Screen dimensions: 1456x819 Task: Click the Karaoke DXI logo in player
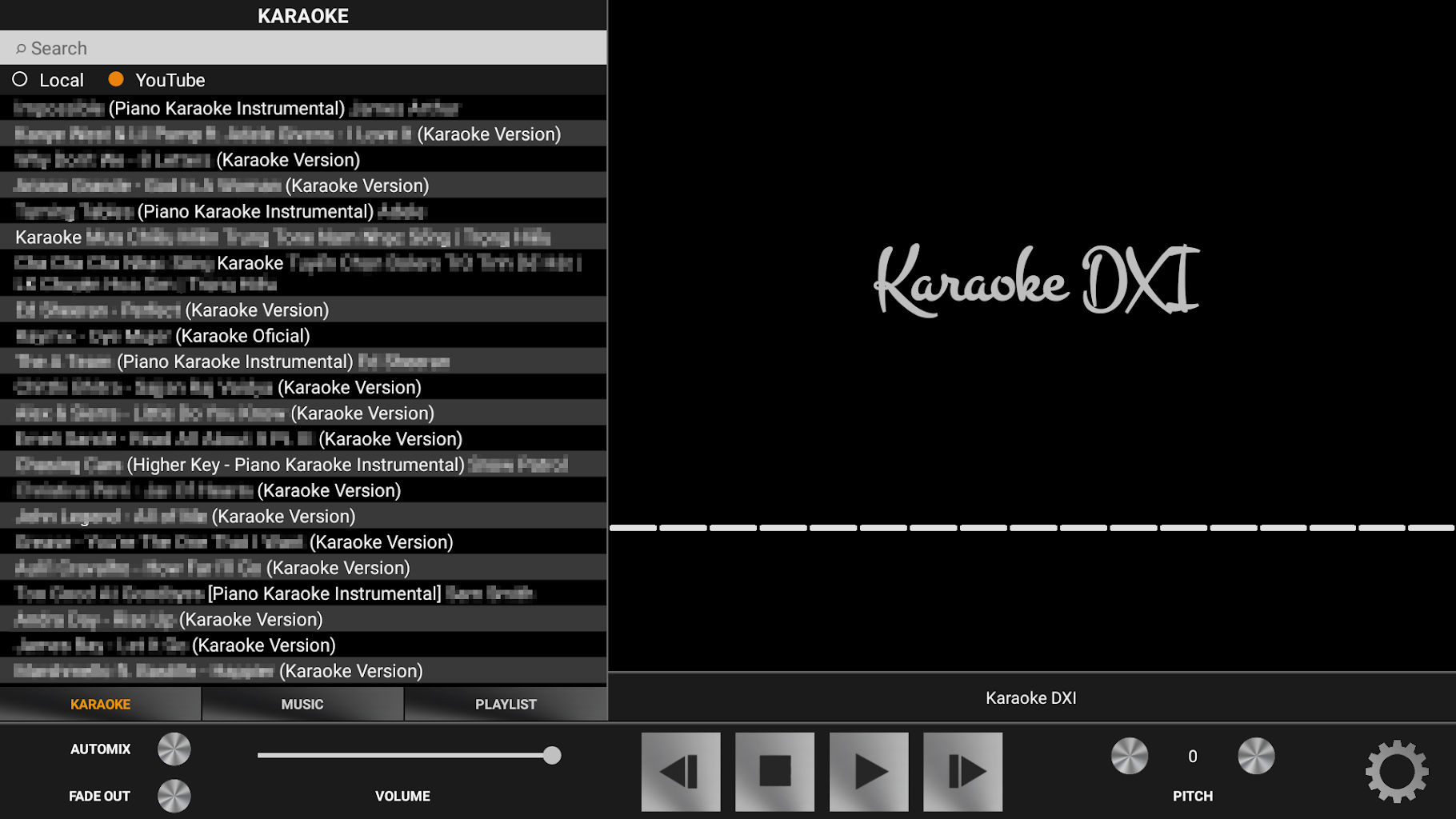coord(1037,280)
